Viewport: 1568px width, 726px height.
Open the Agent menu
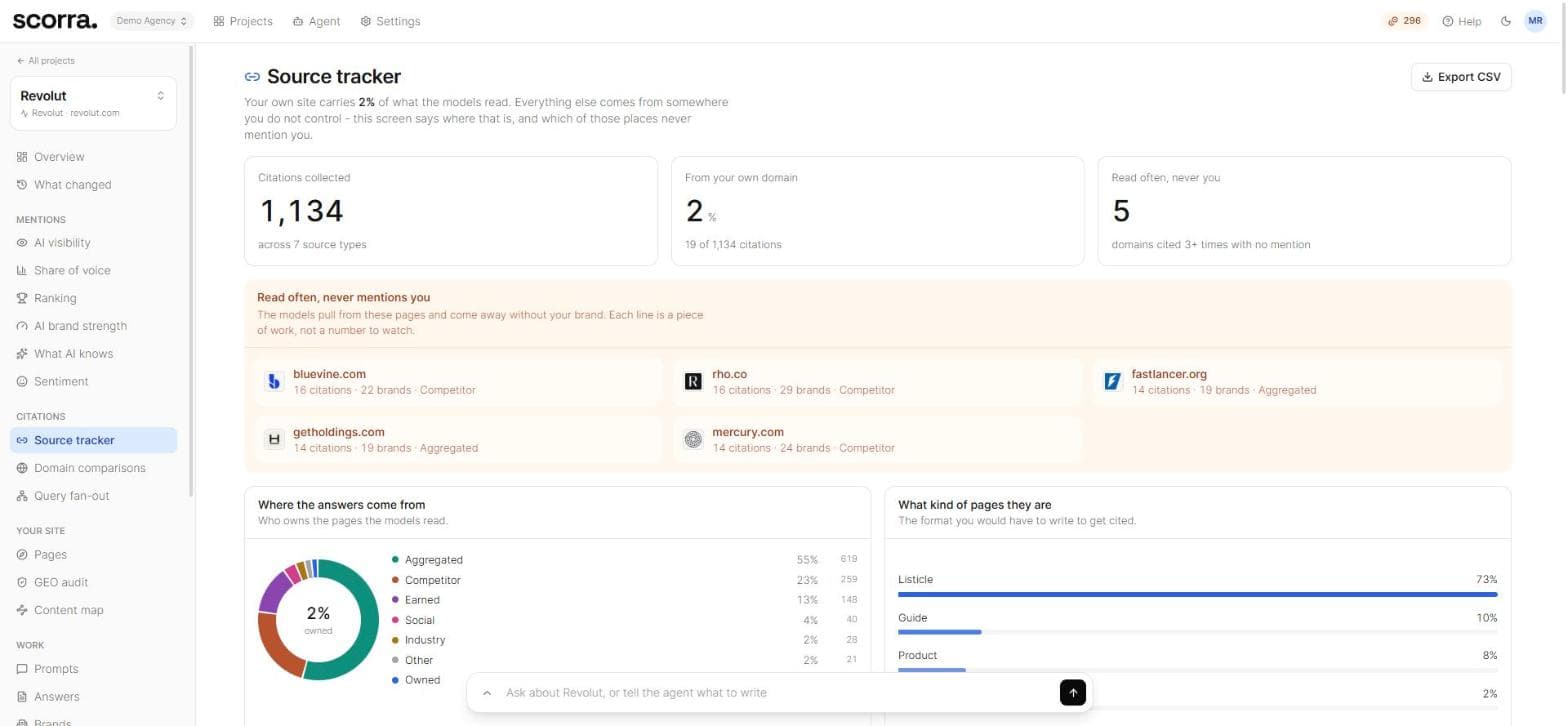[317, 21]
